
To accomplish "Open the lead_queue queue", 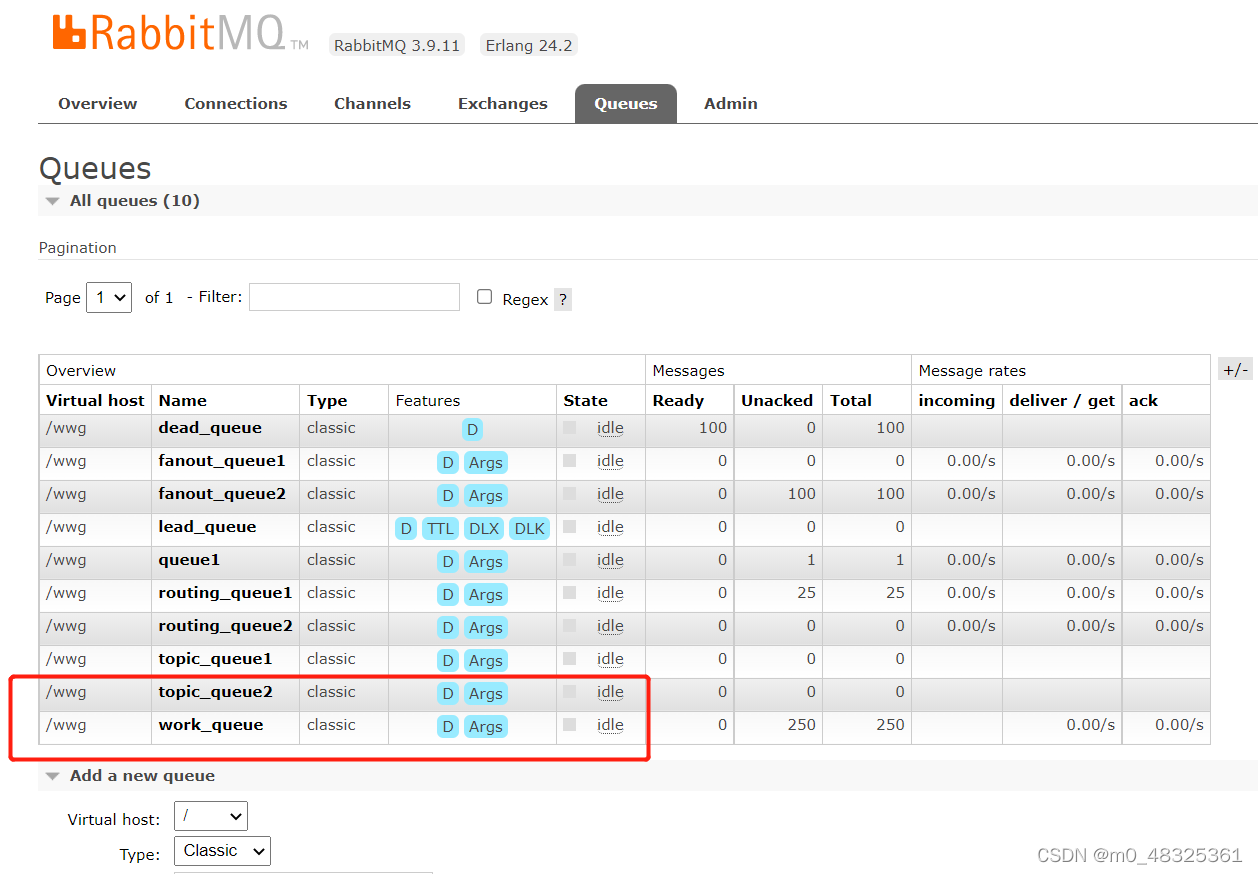I will pos(207,527).
